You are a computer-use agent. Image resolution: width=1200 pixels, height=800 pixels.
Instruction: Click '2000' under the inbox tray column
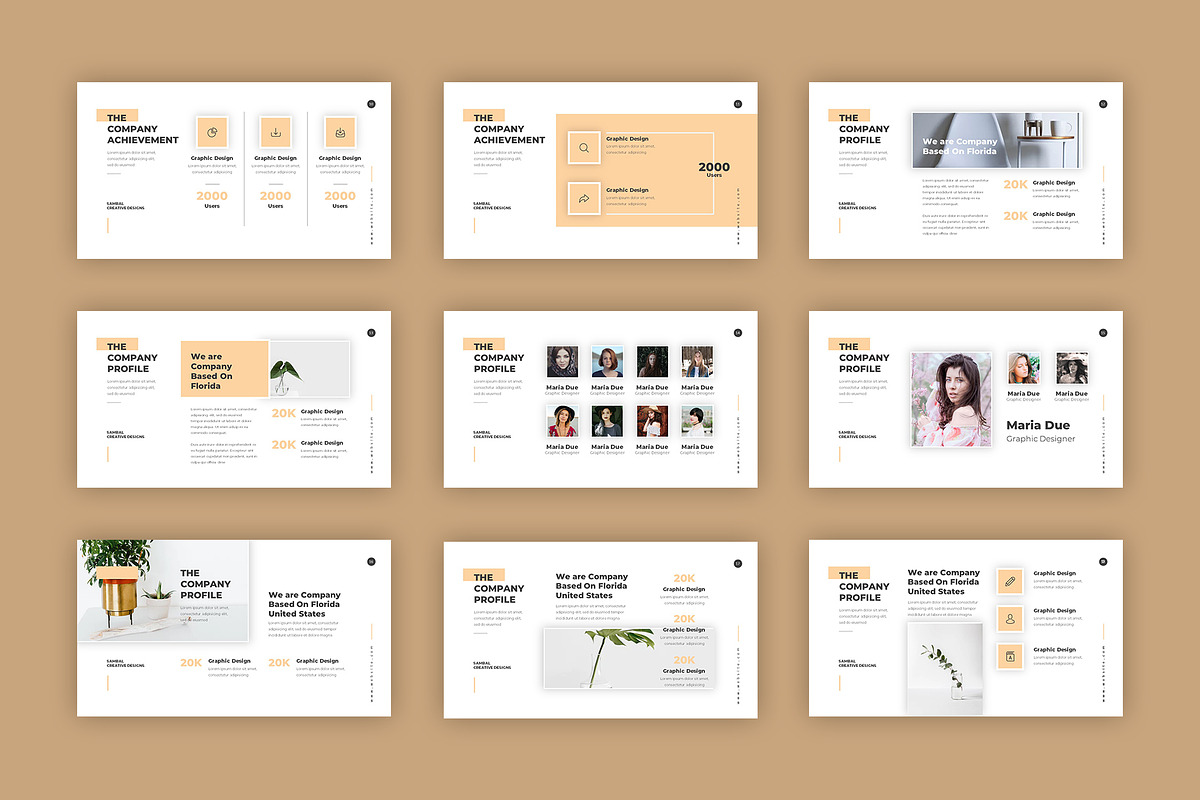coord(340,196)
